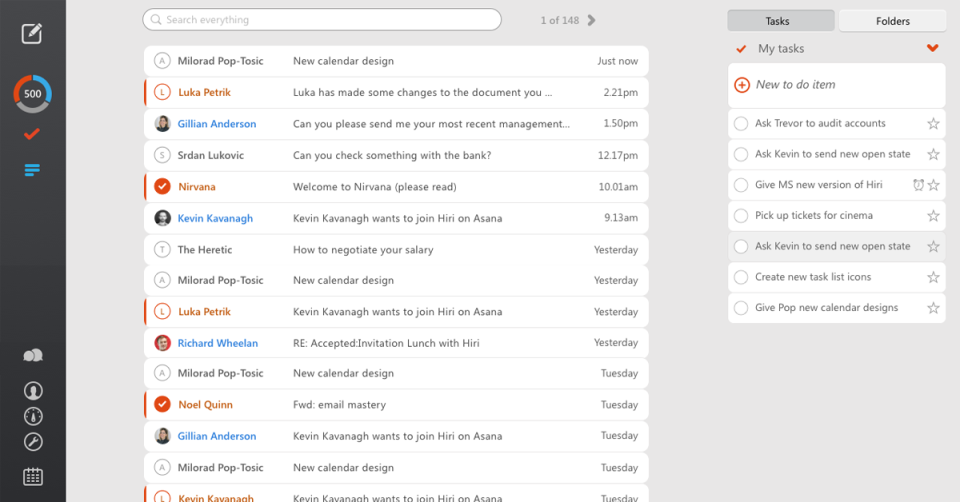Click sender name Kevin Kavanagh at 9.13am
Viewport: 960px width, 502px height.
click(x=215, y=218)
